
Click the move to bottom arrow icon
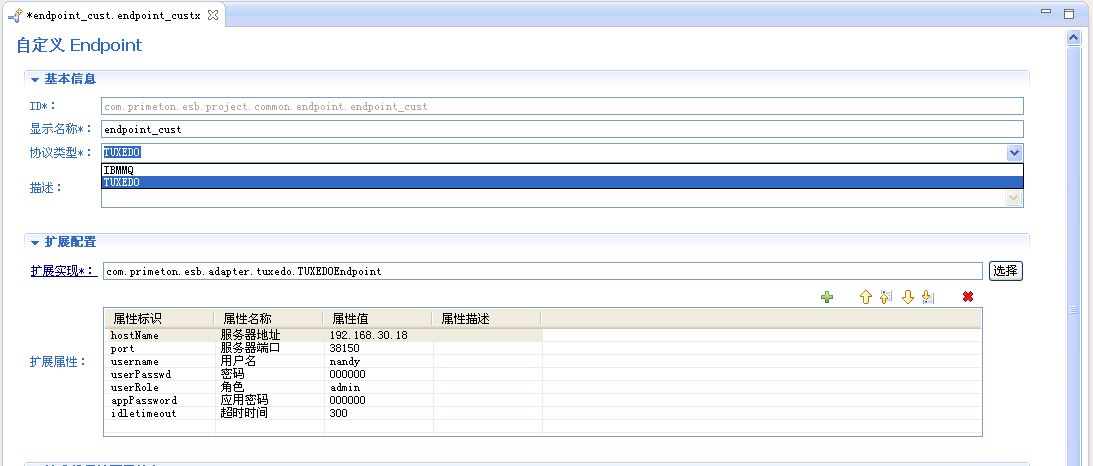tap(927, 297)
